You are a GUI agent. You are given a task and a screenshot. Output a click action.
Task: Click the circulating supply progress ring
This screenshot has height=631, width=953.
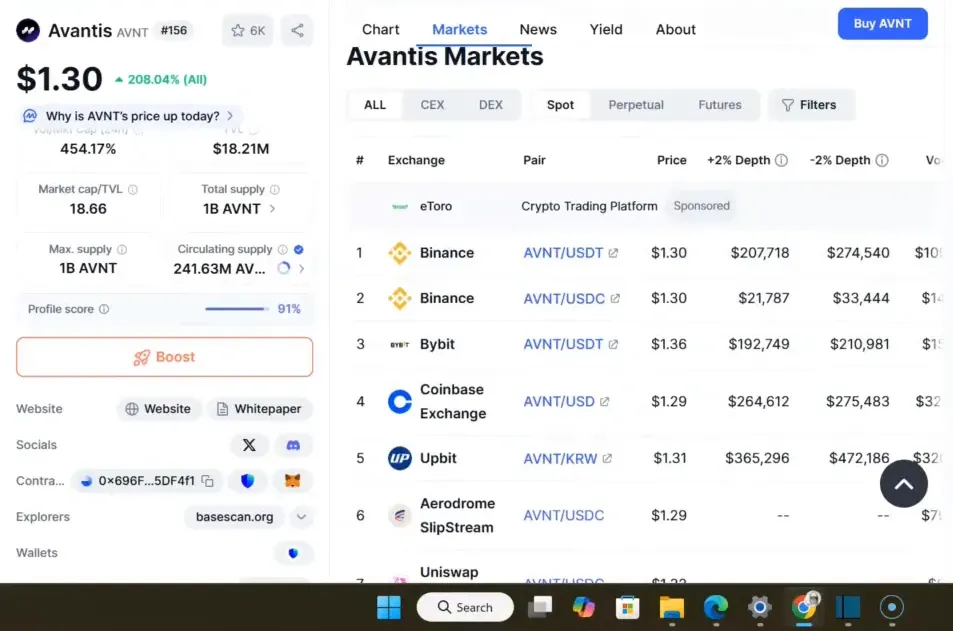tap(284, 268)
